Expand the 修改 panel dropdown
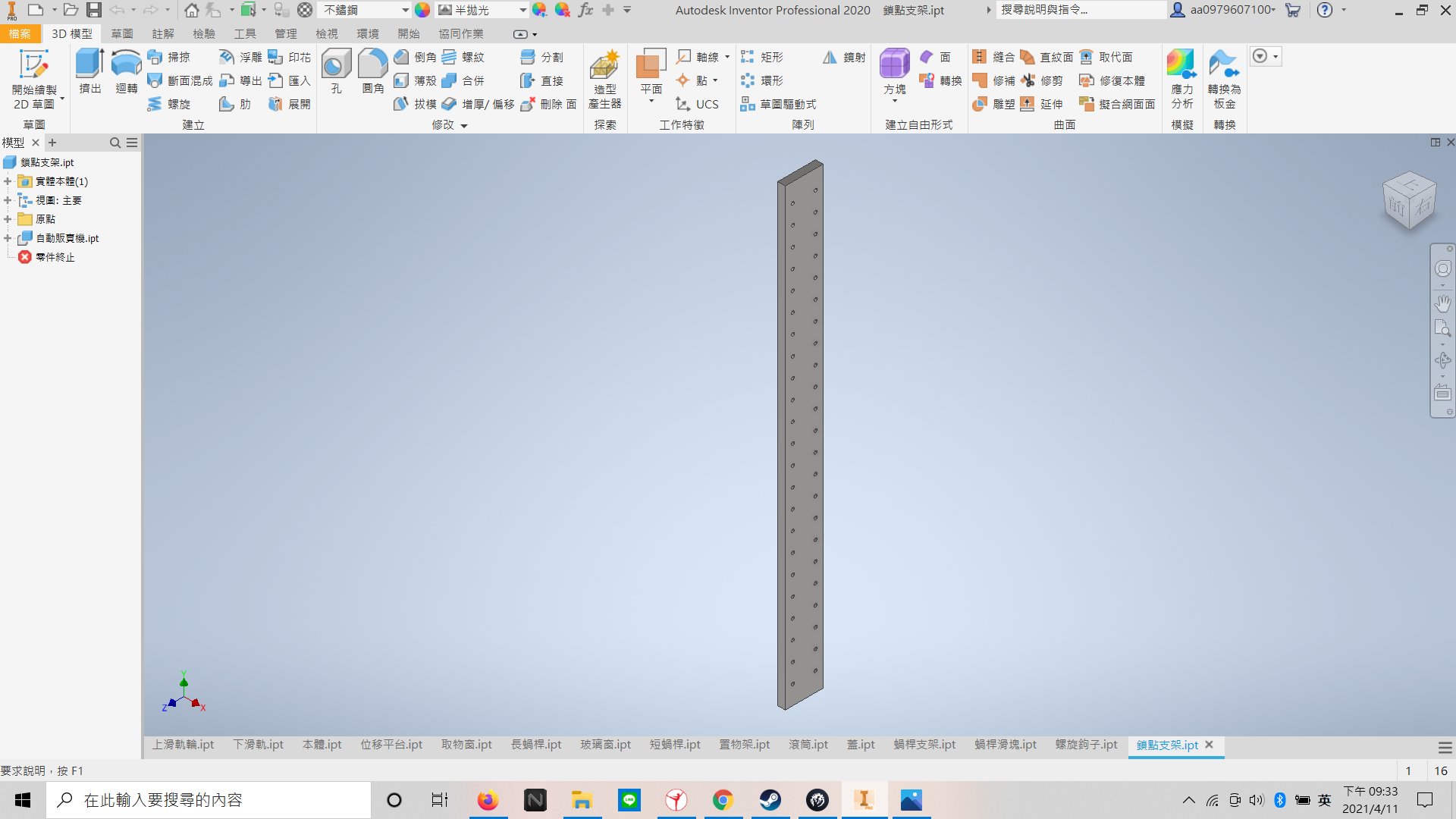 pyautogui.click(x=464, y=126)
